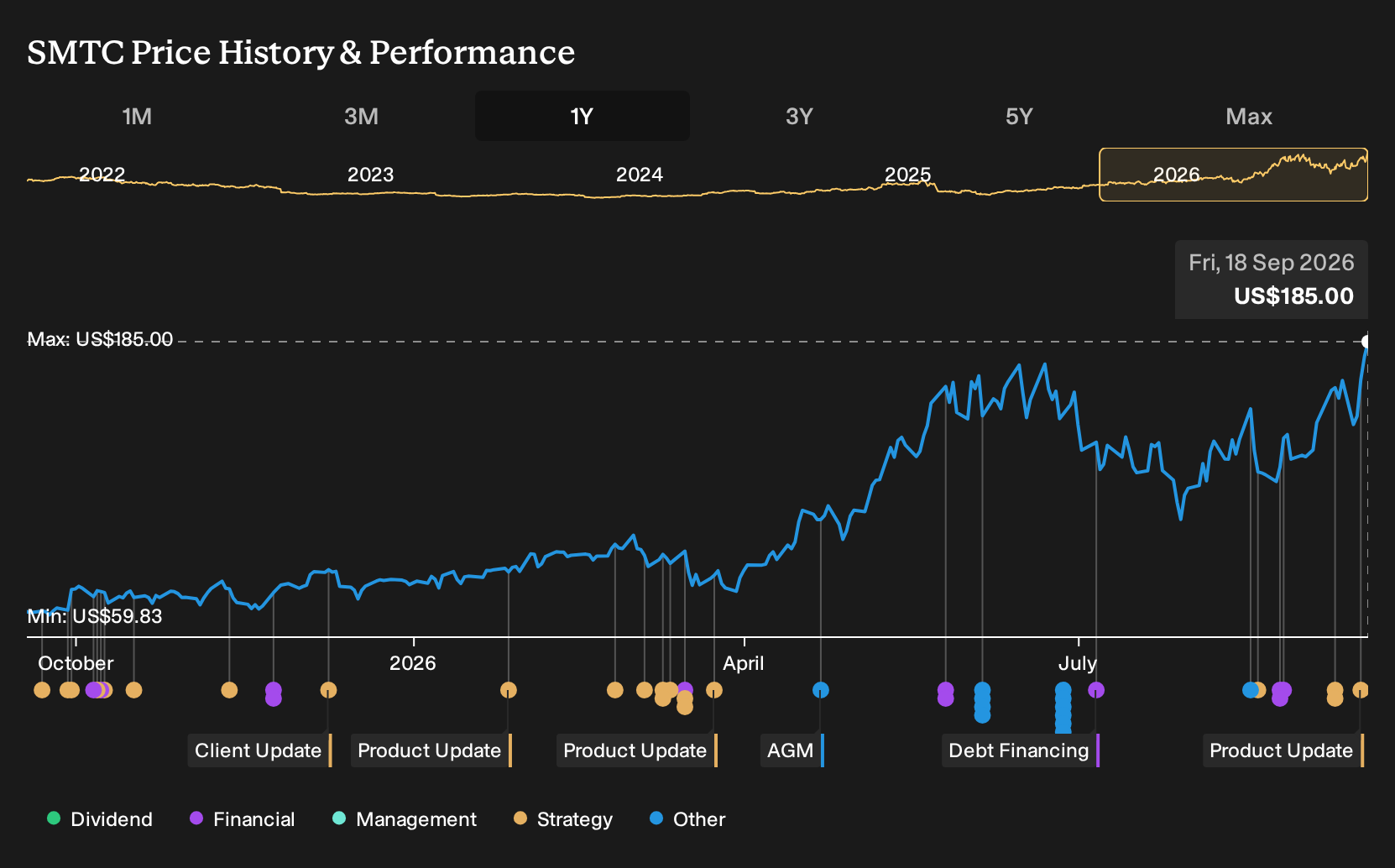Switch to the 5Y time range
Screen dimensions: 1395x868
[1019, 116]
